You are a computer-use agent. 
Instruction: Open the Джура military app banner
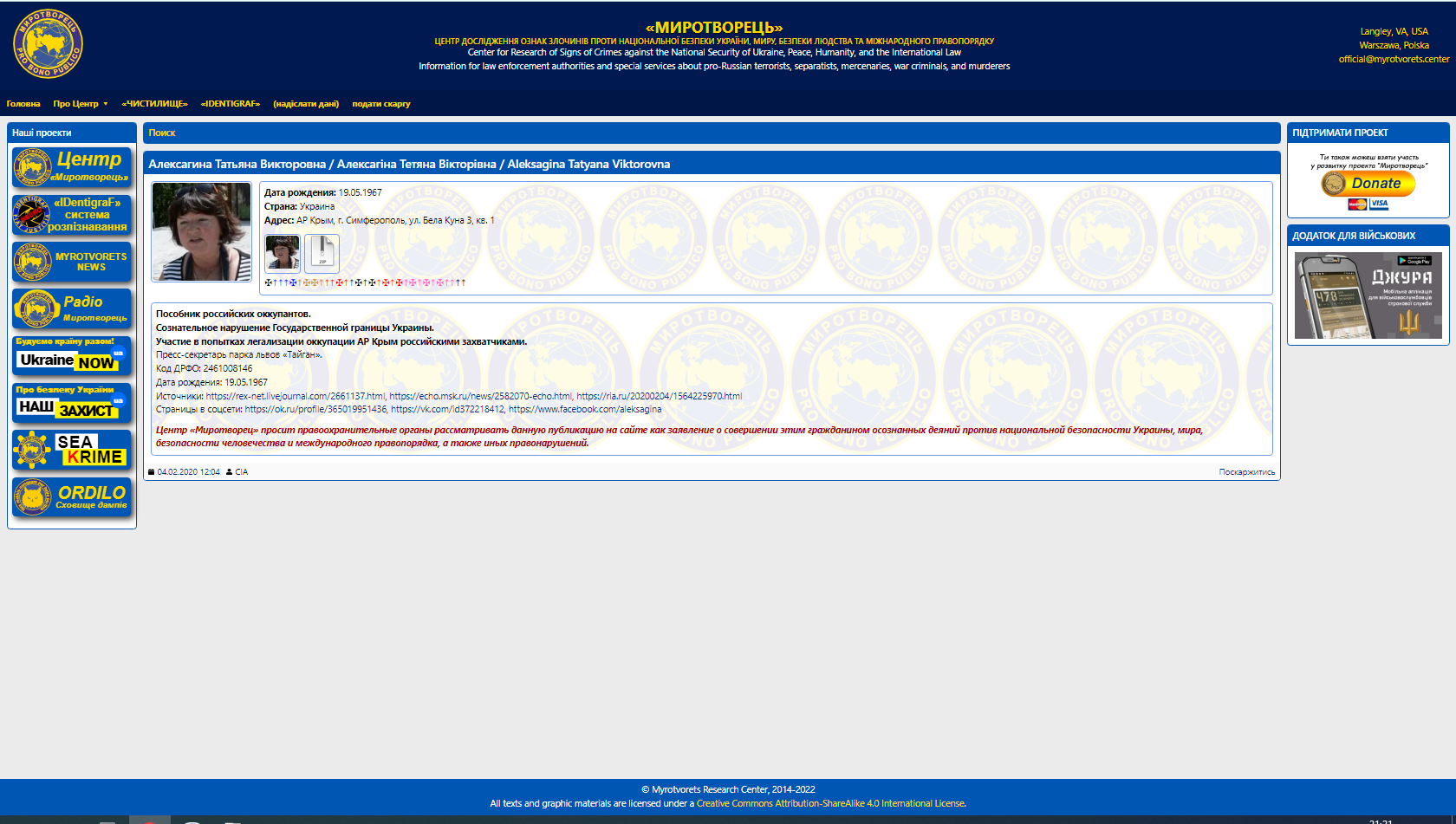click(1368, 295)
